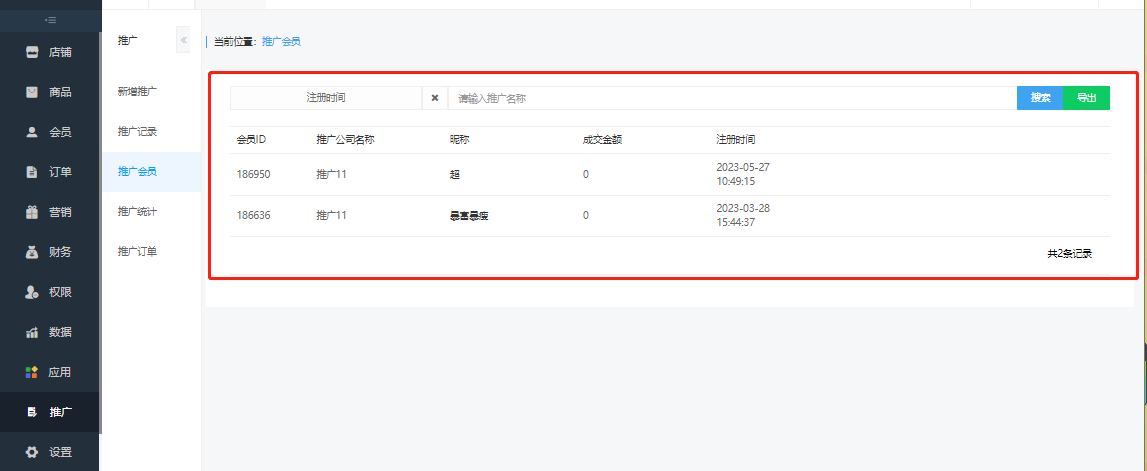Open 会员 menu label
Screen dimensions: 1147x471
click(60, 132)
